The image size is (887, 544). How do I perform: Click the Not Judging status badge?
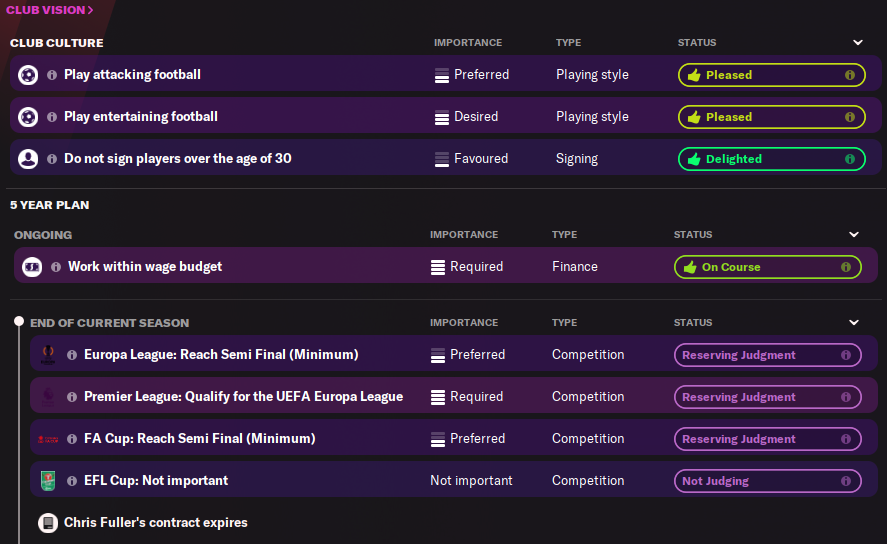point(766,481)
